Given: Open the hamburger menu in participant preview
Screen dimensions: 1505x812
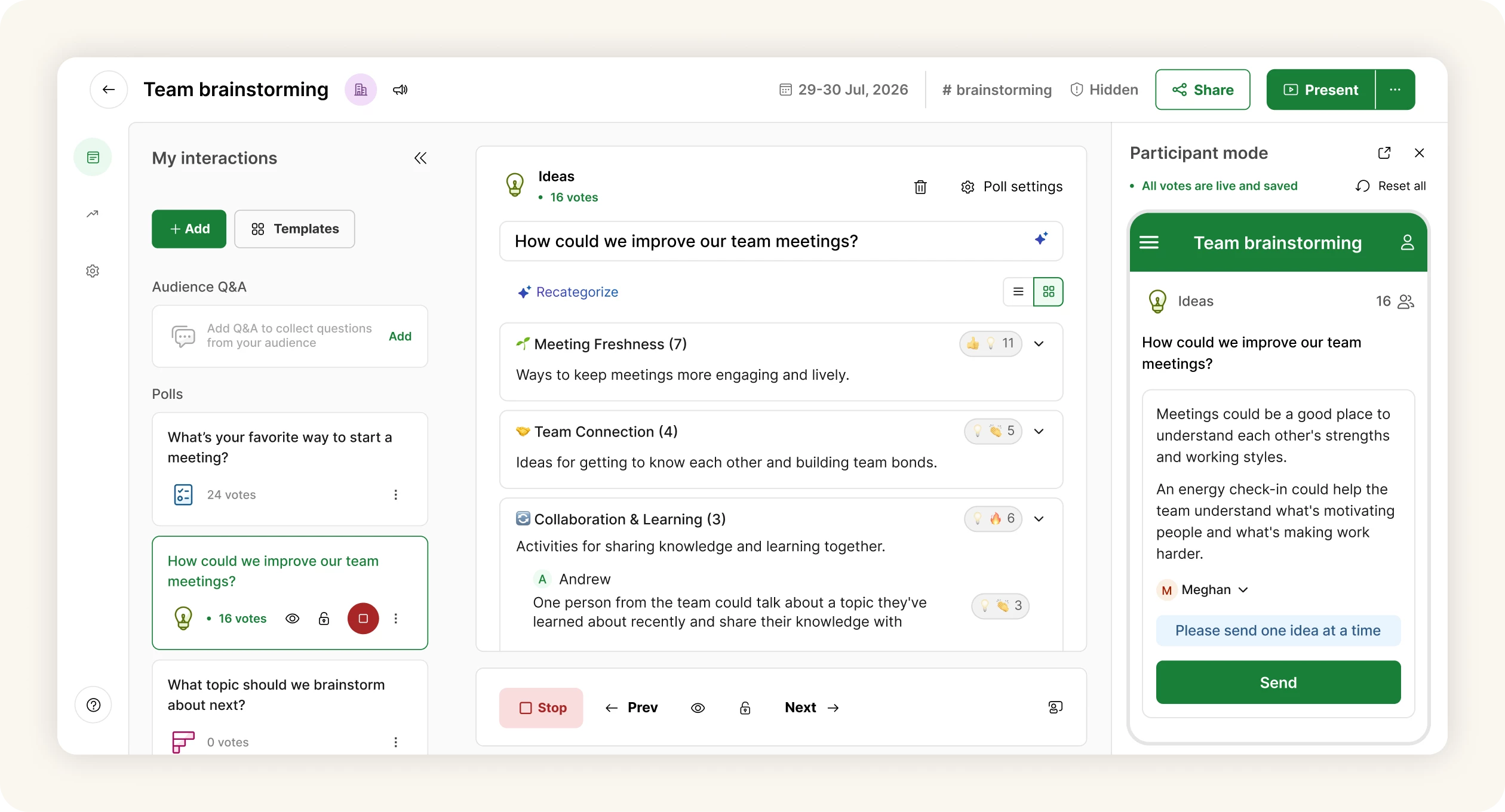Looking at the screenshot, I should (1149, 242).
